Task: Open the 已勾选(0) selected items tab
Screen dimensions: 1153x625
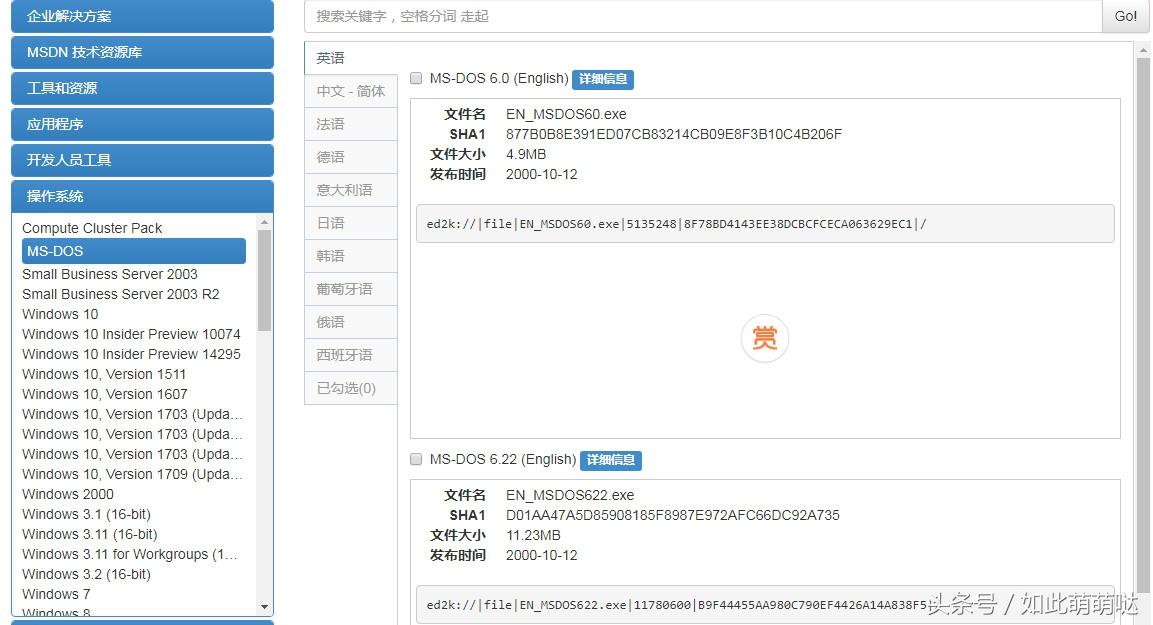Action: [x=351, y=388]
